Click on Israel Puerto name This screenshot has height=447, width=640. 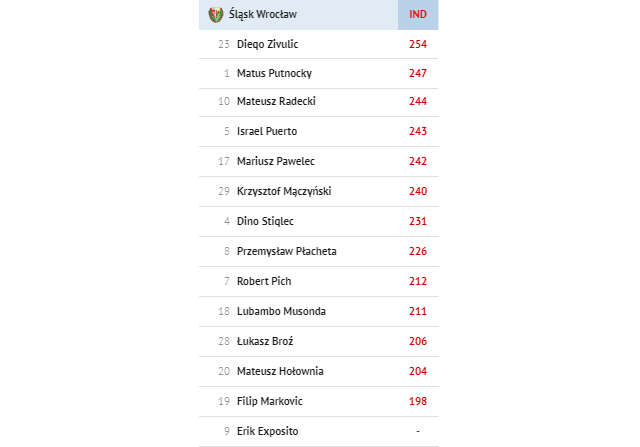(x=267, y=131)
